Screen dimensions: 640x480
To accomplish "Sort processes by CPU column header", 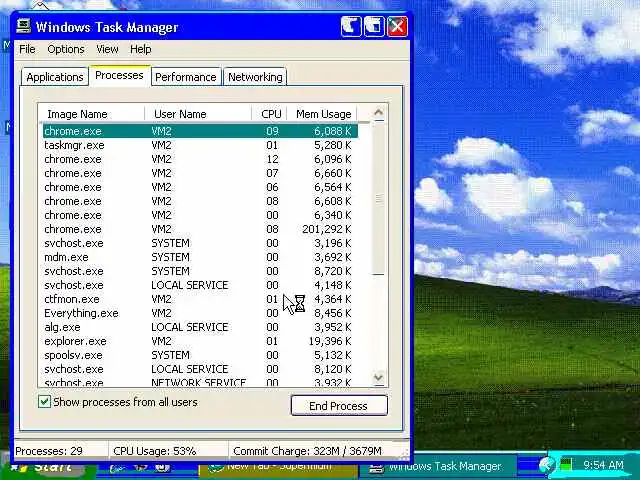I will coord(269,114).
